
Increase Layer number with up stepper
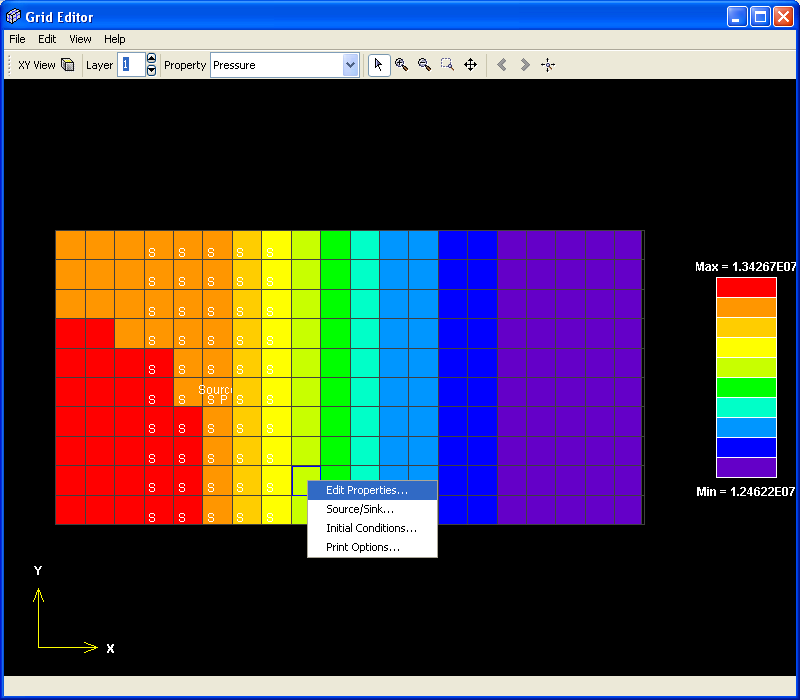click(x=151, y=59)
